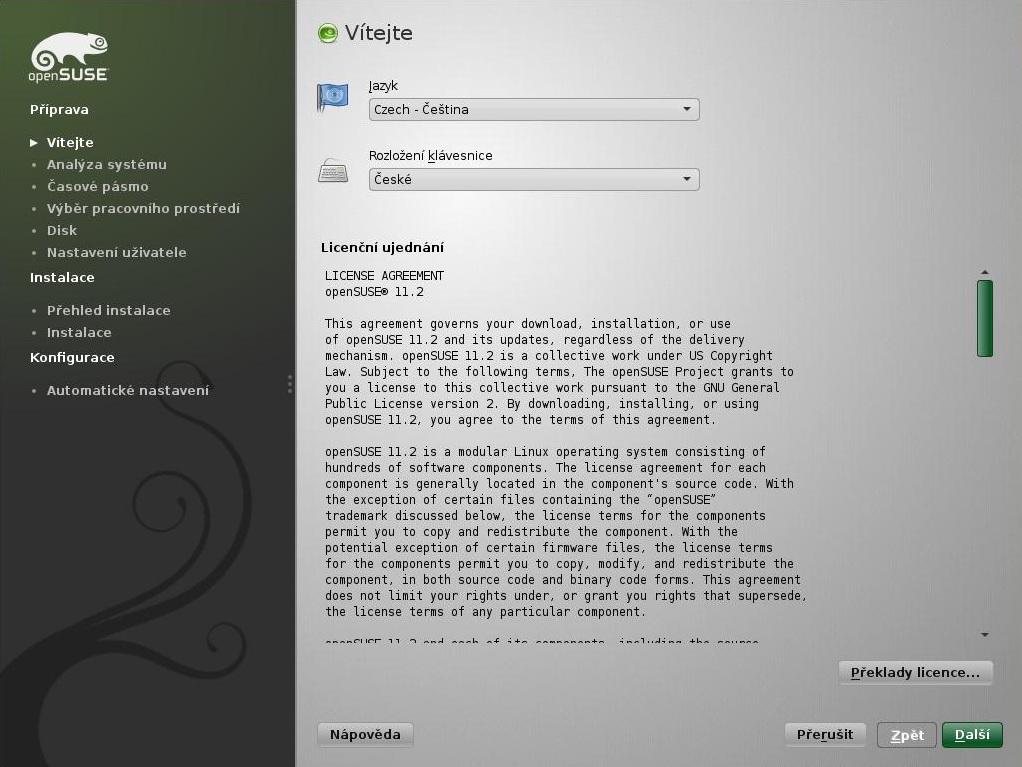Select Vítejte step in sidebar
1022x767 pixels.
click(70, 142)
